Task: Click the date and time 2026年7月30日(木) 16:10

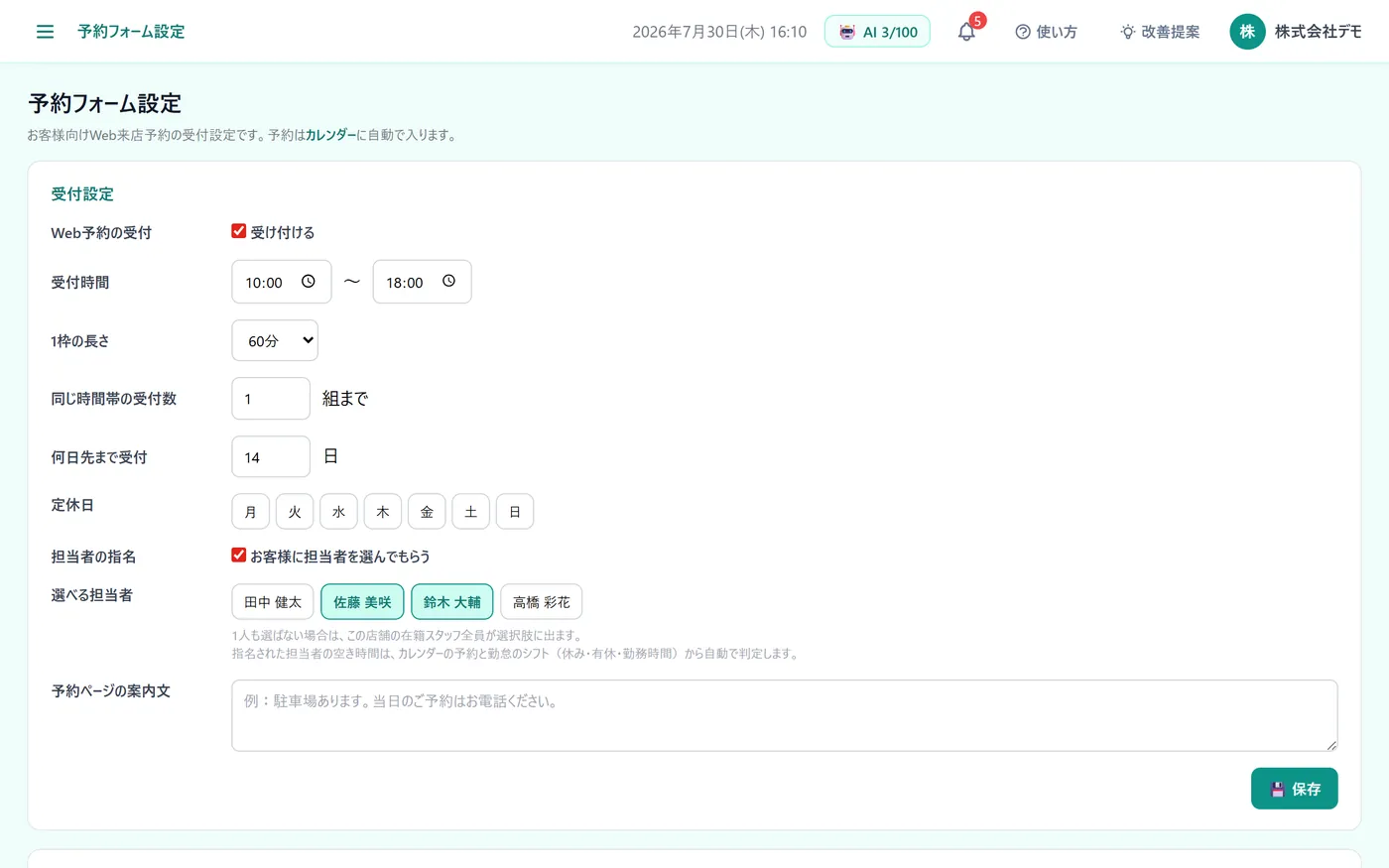Action: (719, 32)
